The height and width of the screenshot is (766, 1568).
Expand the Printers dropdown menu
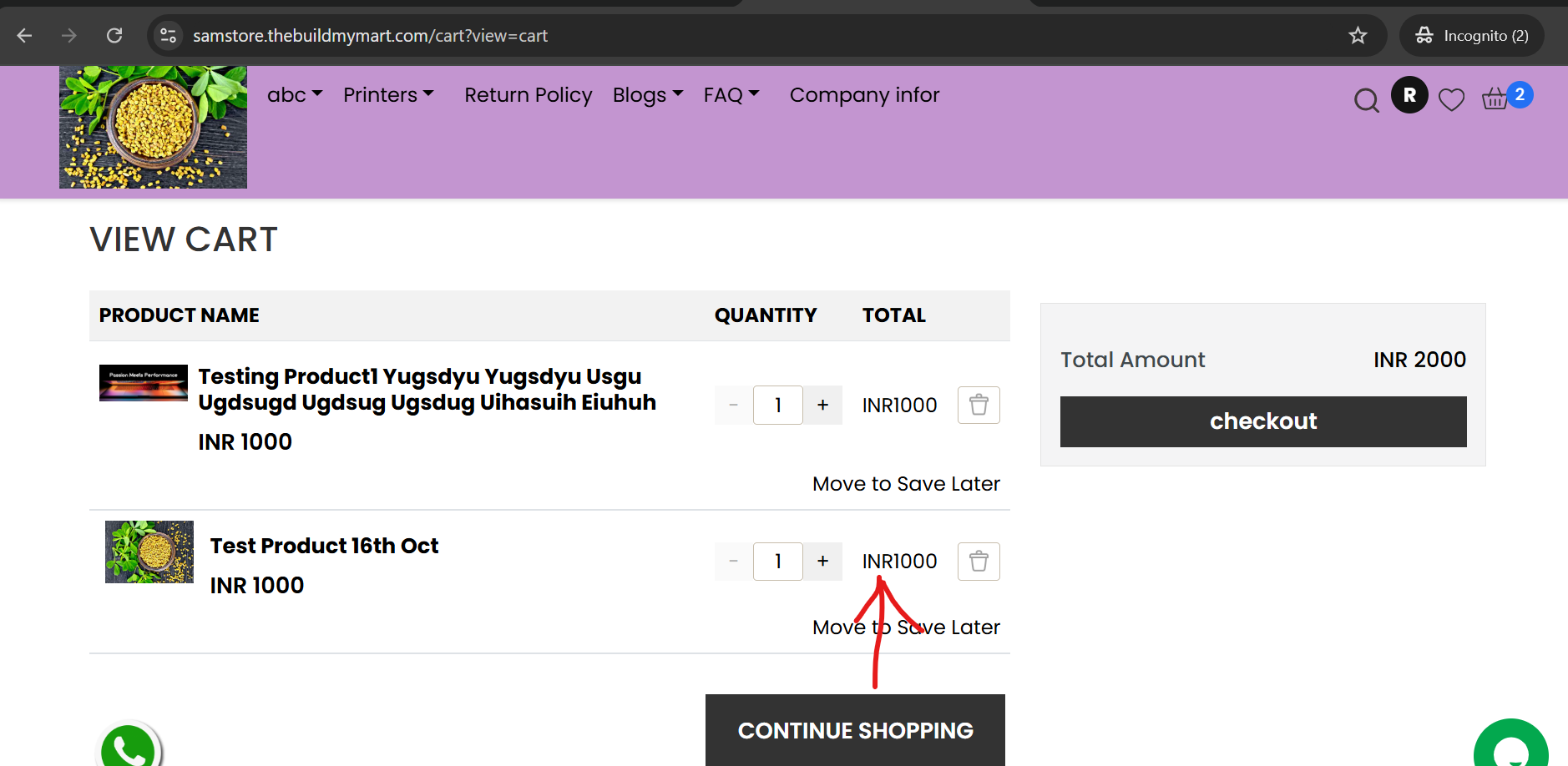pyautogui.click(x=388, y=95)
